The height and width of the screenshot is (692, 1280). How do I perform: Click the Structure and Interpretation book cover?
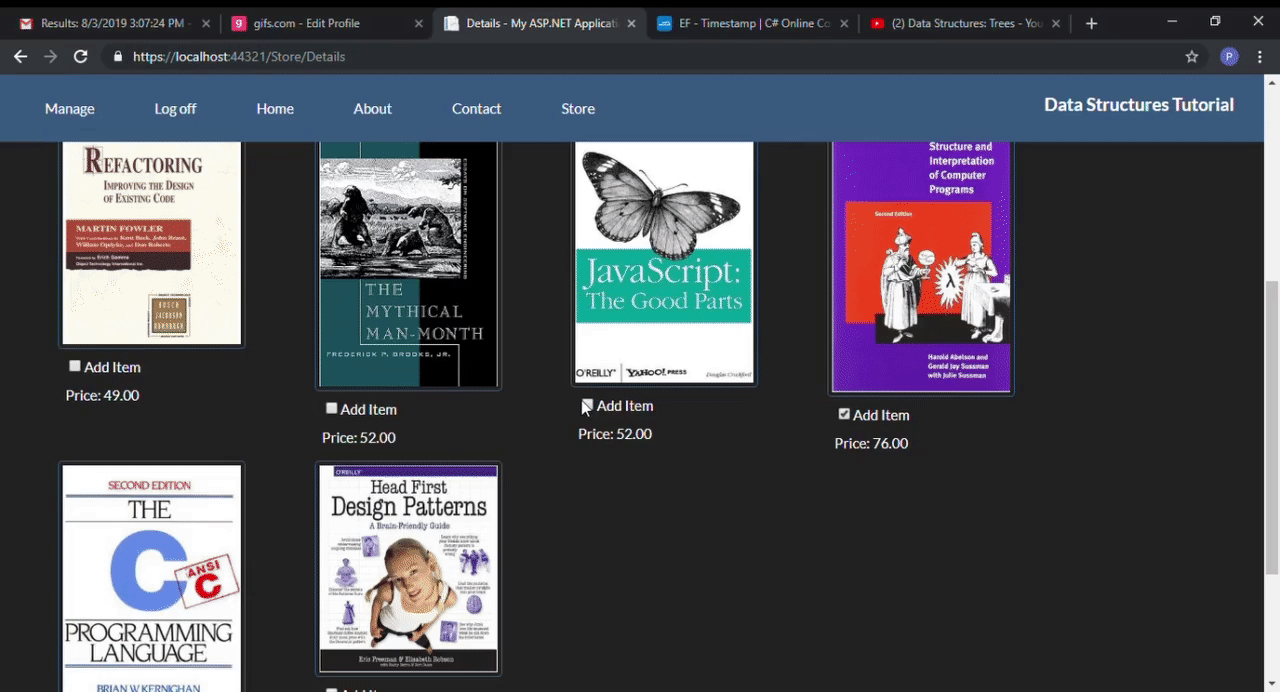921,267
